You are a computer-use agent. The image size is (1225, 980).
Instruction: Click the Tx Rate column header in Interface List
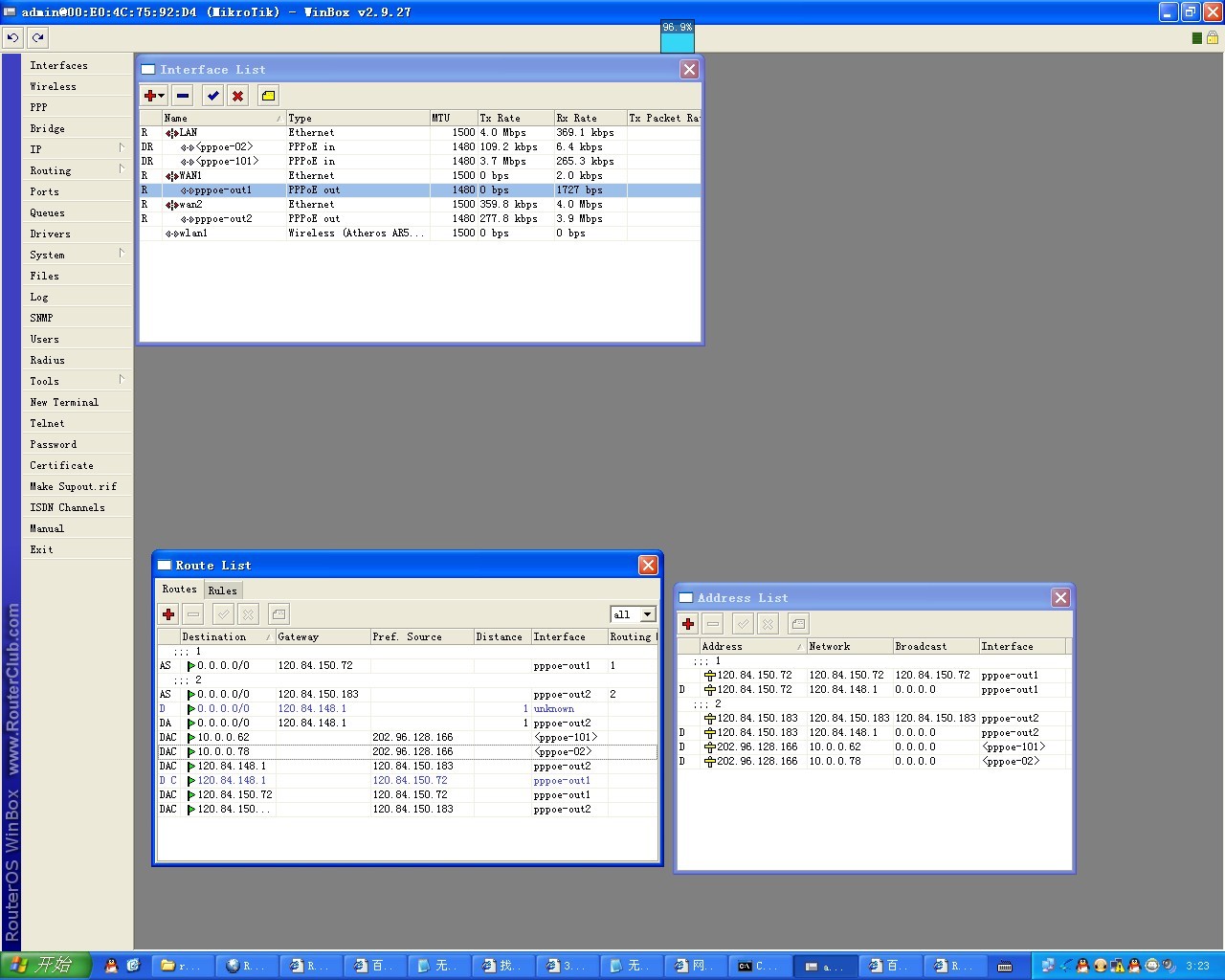(515, 118)
